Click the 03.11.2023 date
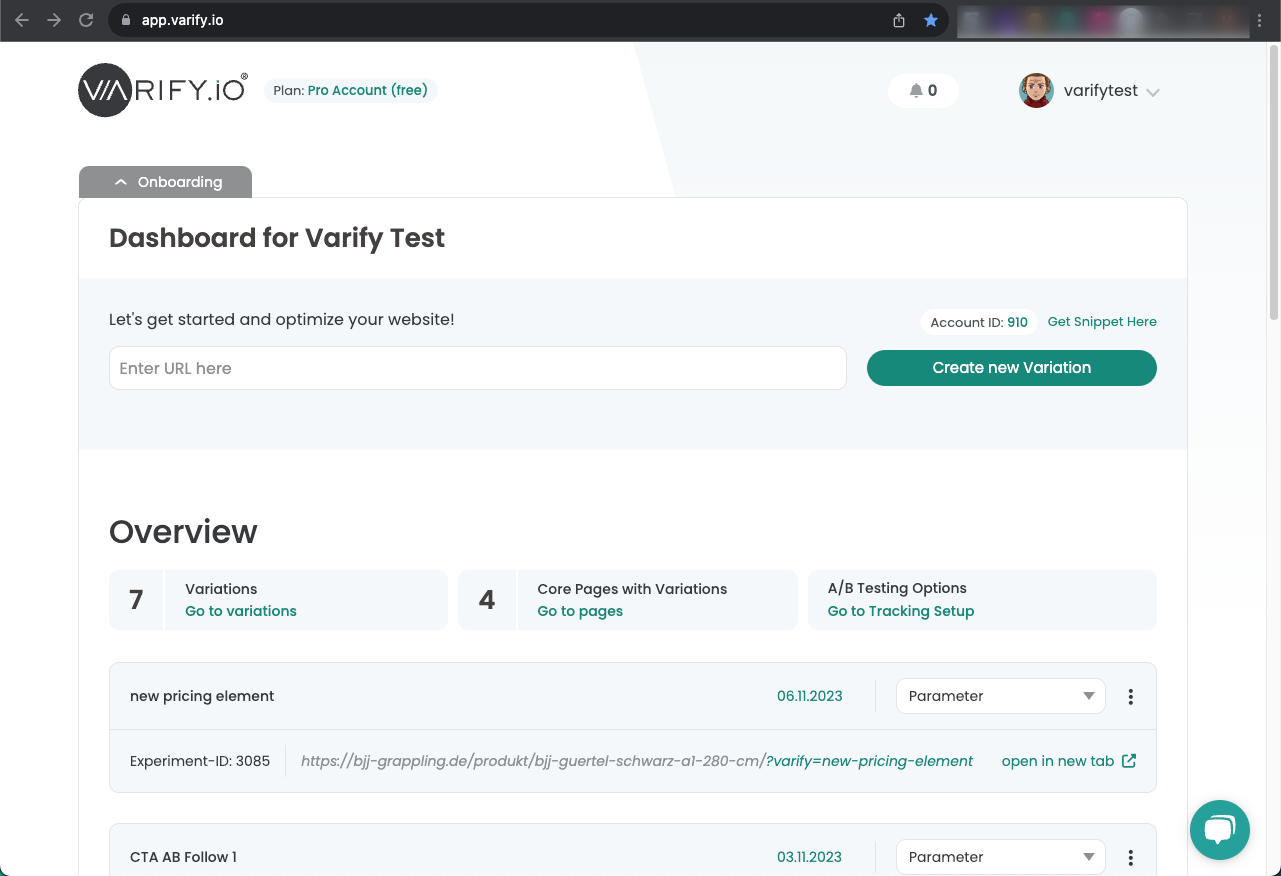This screenshot has width=1281, height=876. [810, 857]
